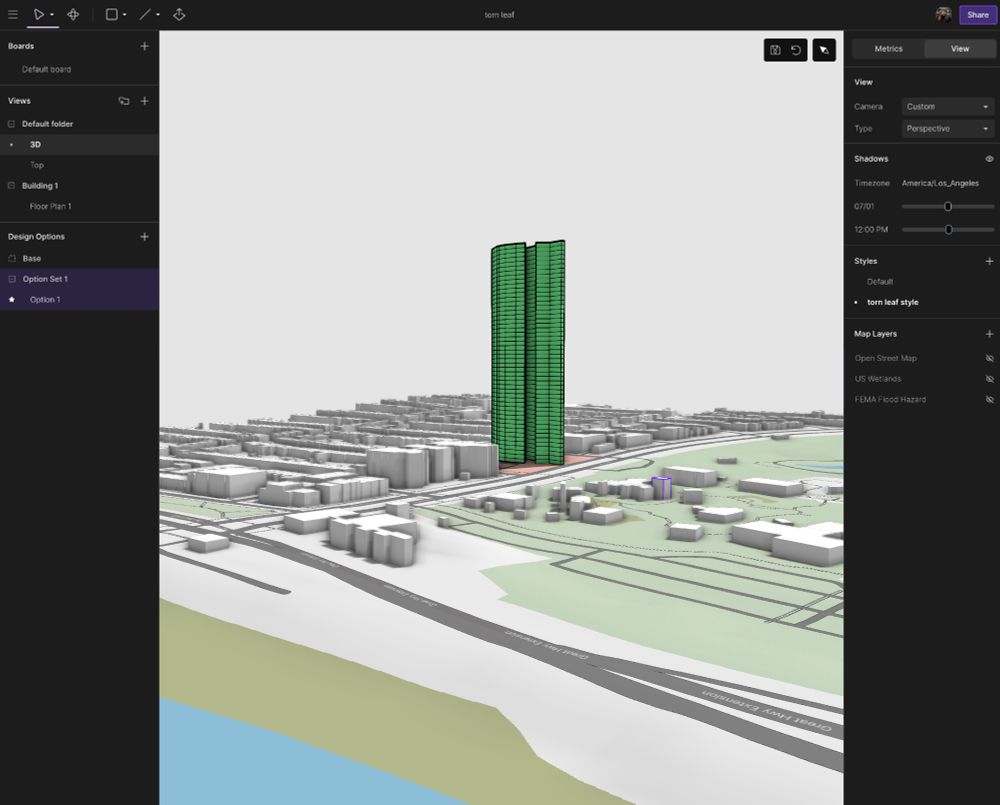Click the Share button
This screenshot has width=1000, height=805.
tap(978, 15)
